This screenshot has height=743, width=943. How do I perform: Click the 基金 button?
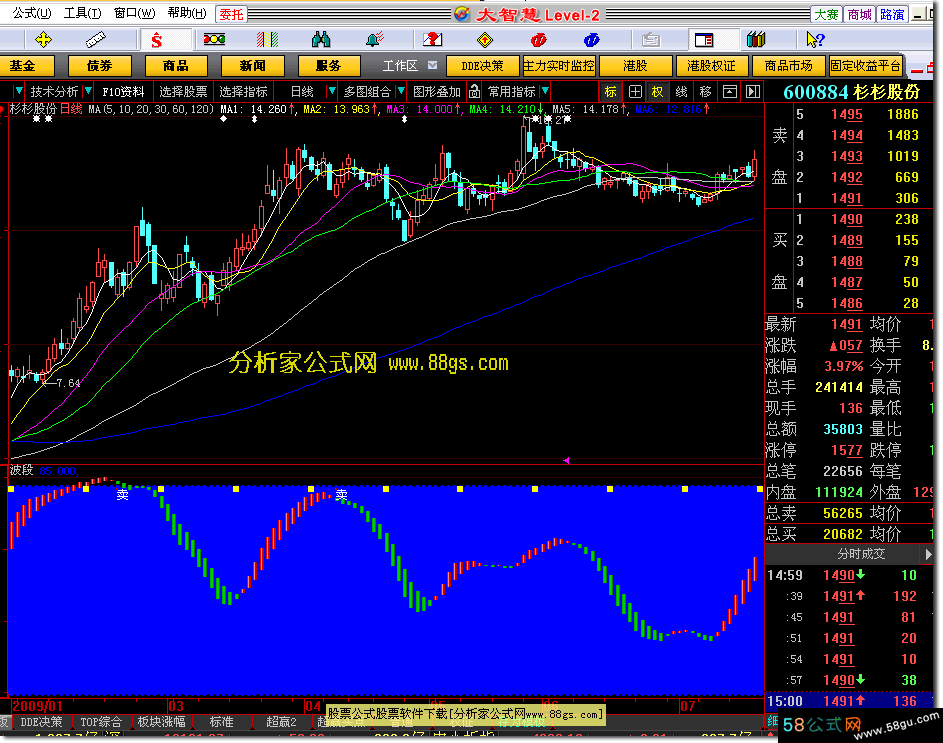click(23, 66)
